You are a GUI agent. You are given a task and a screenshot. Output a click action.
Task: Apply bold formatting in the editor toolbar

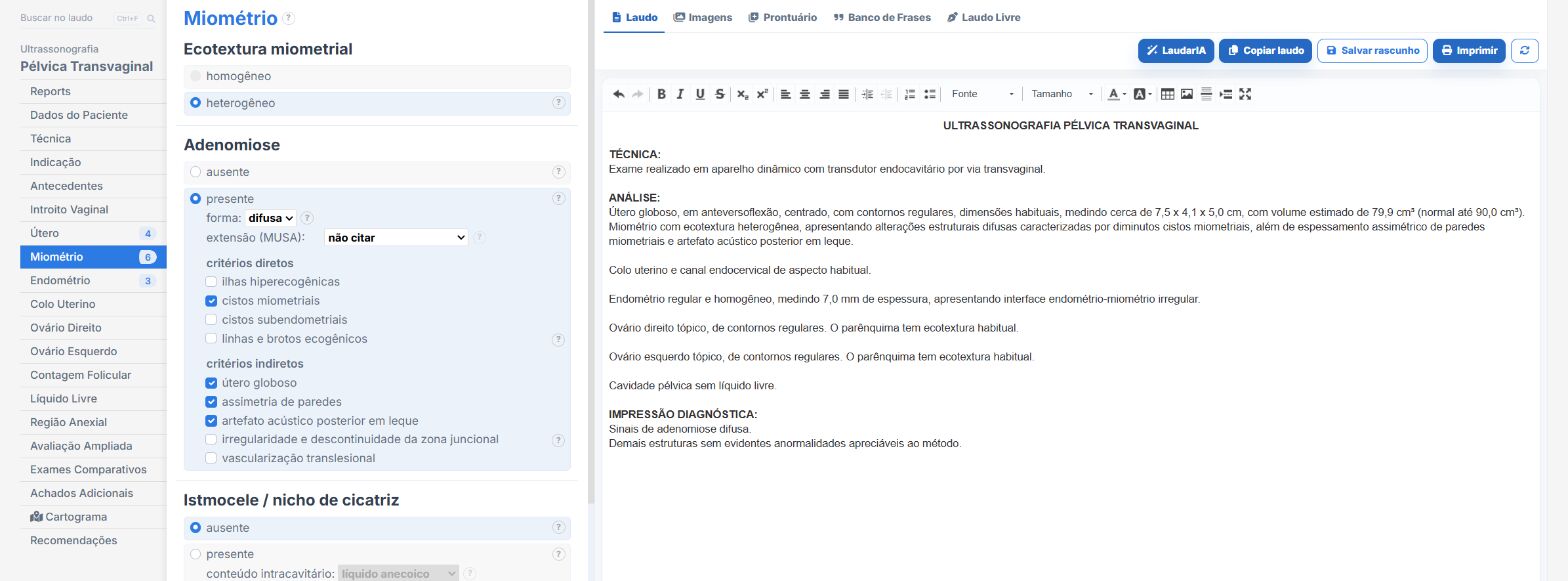(661, 94)
